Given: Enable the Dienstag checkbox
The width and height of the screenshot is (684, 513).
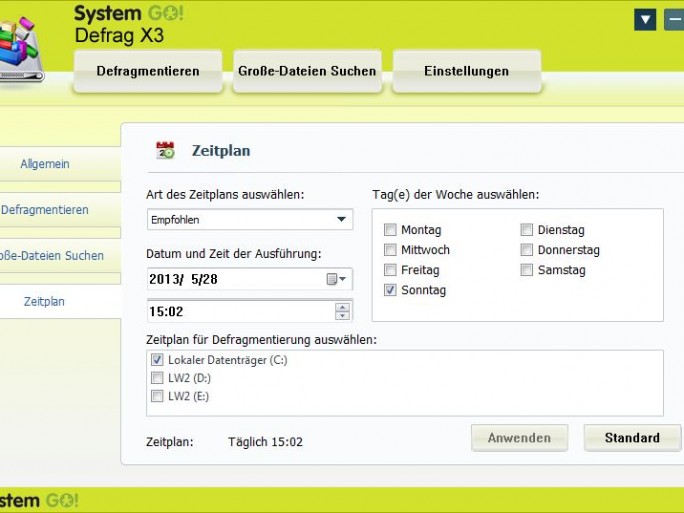Looking at the screenshot, I should [527, 229].
